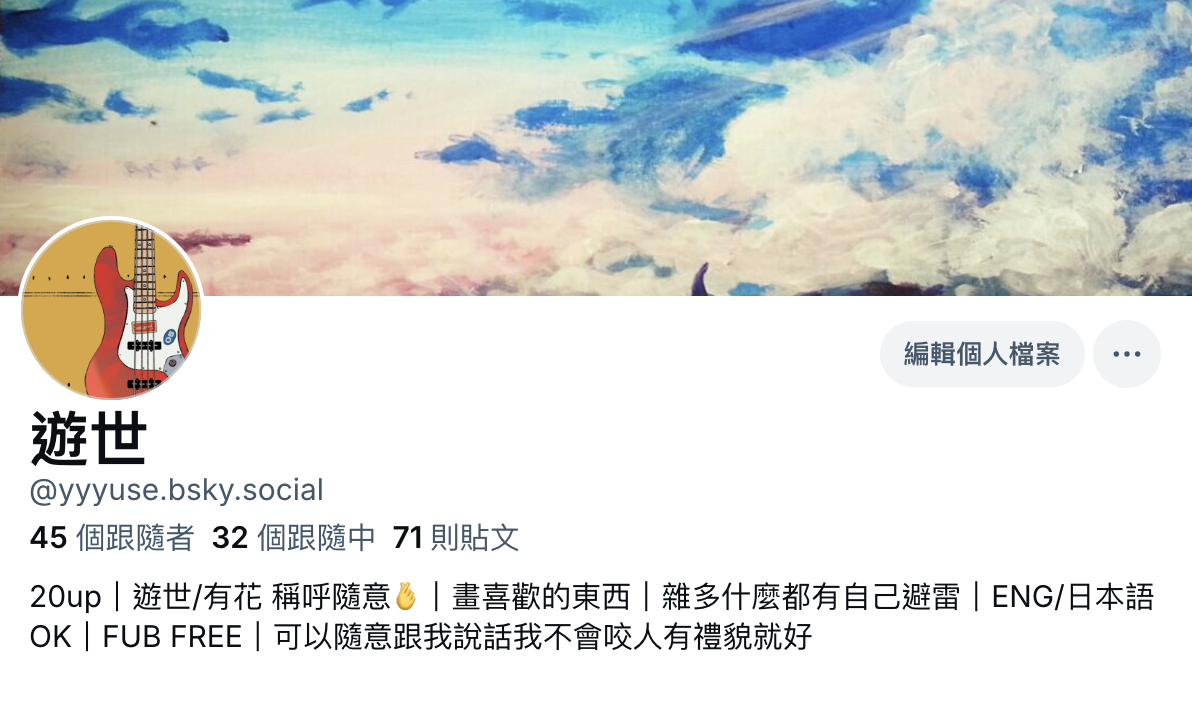Viewport: 1192px width, 708px height.
Task: Open the 45 個跟隨者 followers list
Action: (x=112, y=538)
